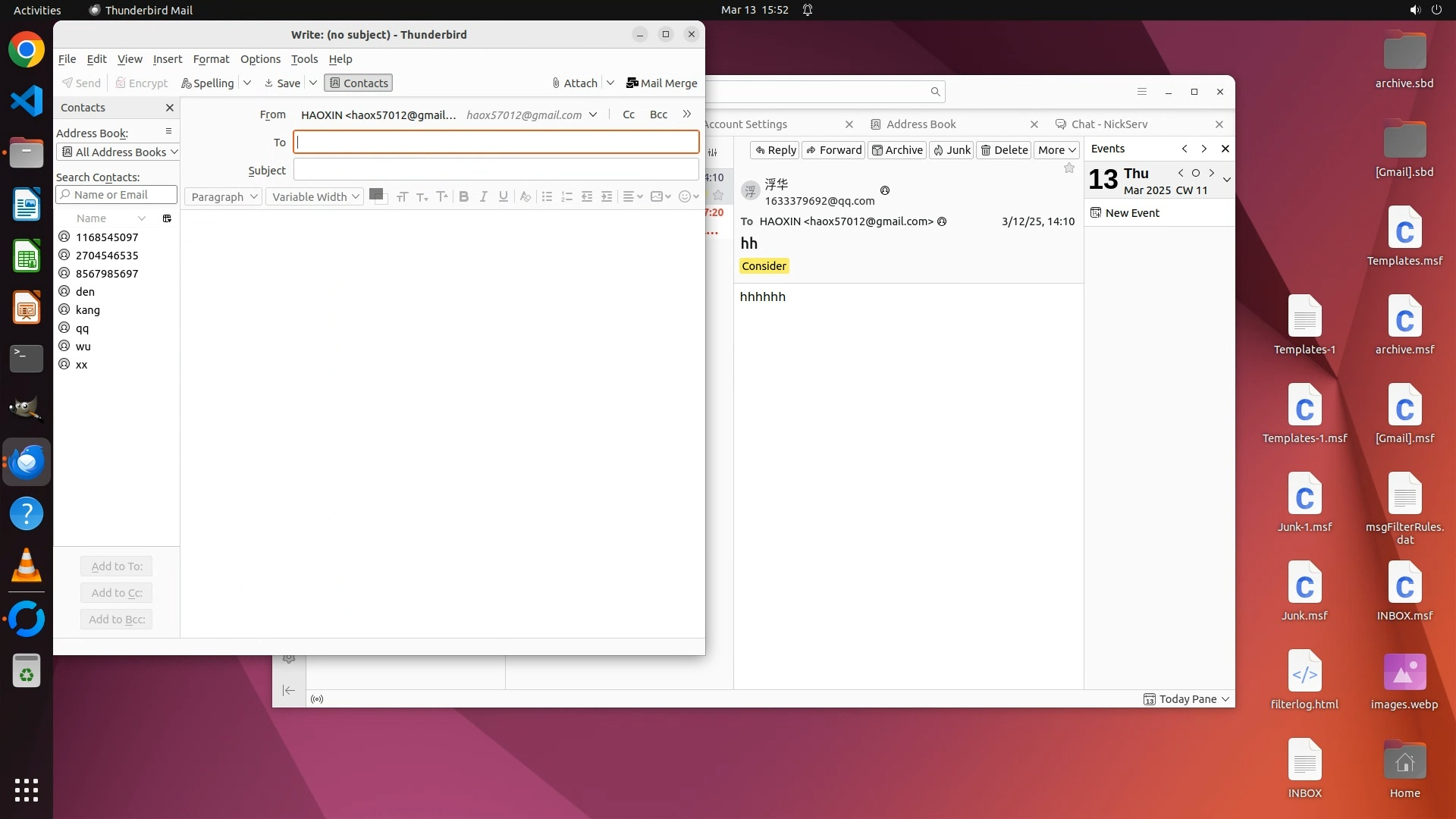1456x819 pixels.
Task: Toggle the Contacts sidebar button
Action: [358, 83]
